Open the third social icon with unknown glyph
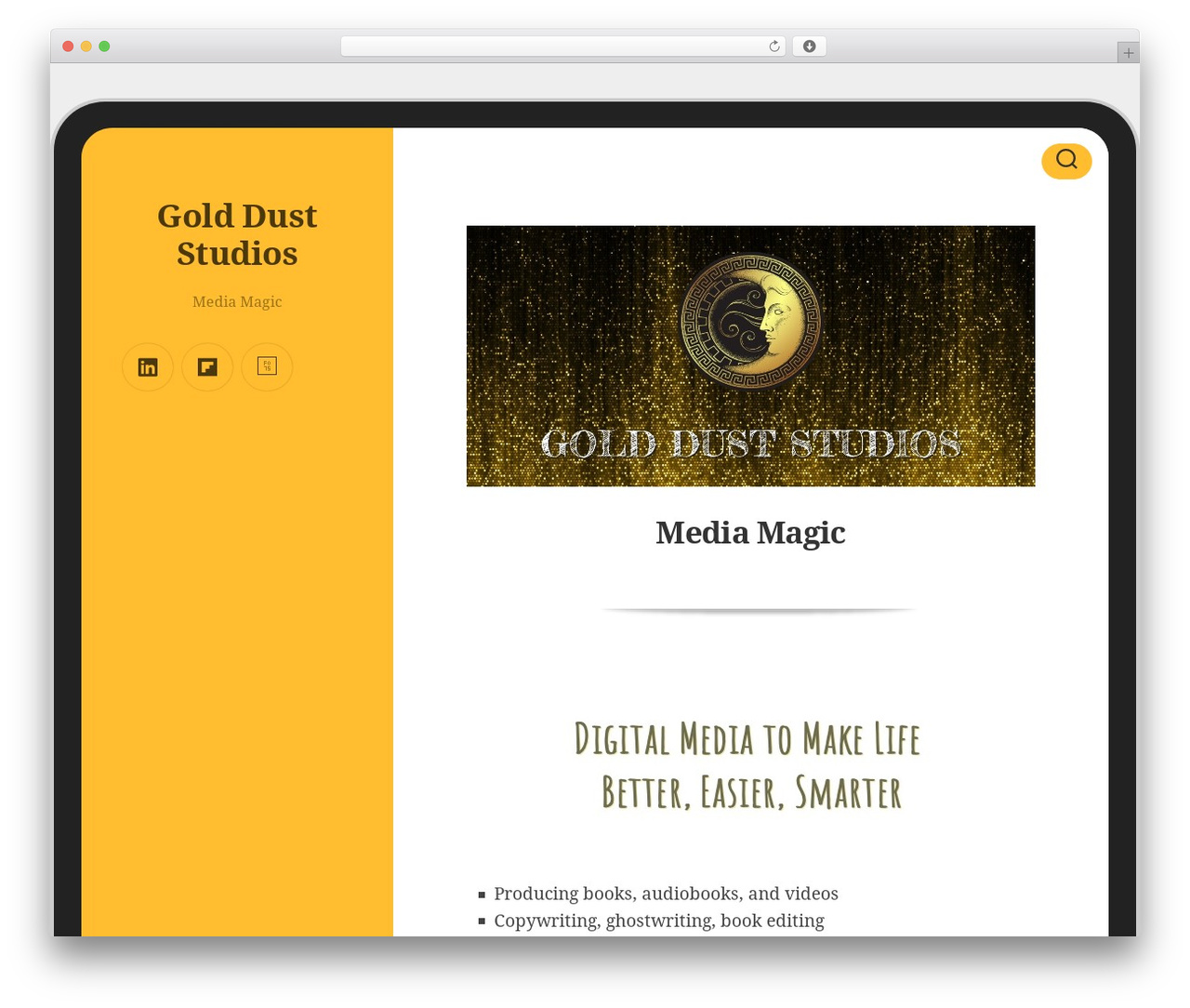The width and height of the screenshot is (1190, 1008). 267,367
